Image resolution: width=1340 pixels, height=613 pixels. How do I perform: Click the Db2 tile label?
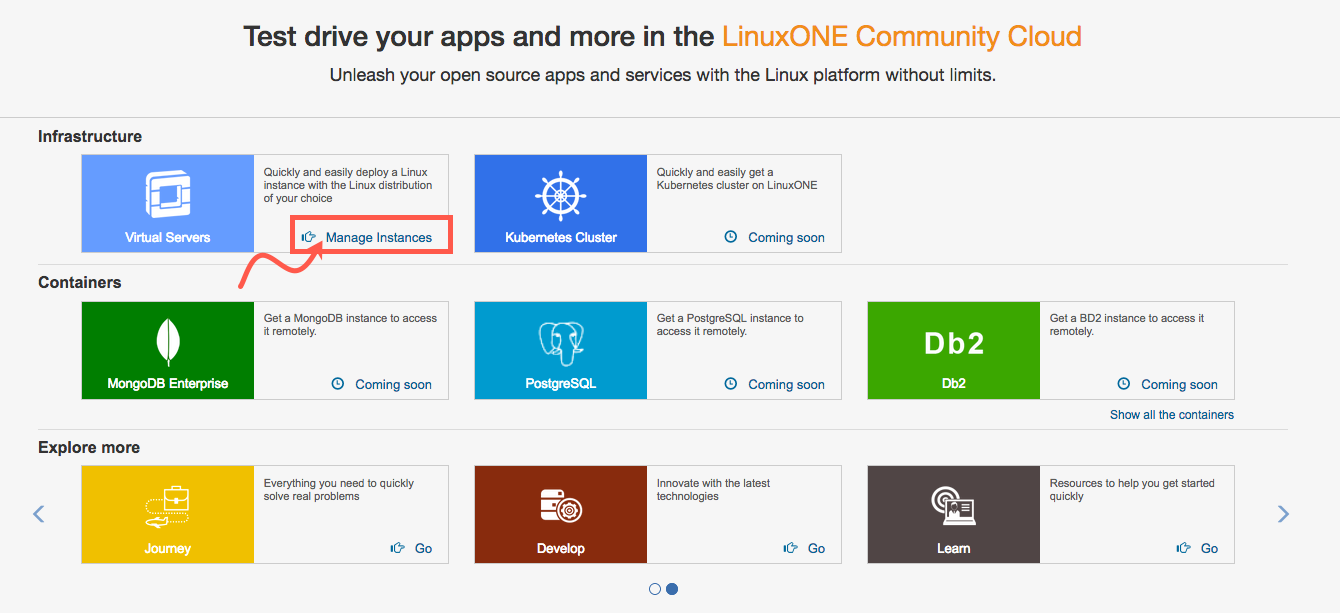click(954, 383)
